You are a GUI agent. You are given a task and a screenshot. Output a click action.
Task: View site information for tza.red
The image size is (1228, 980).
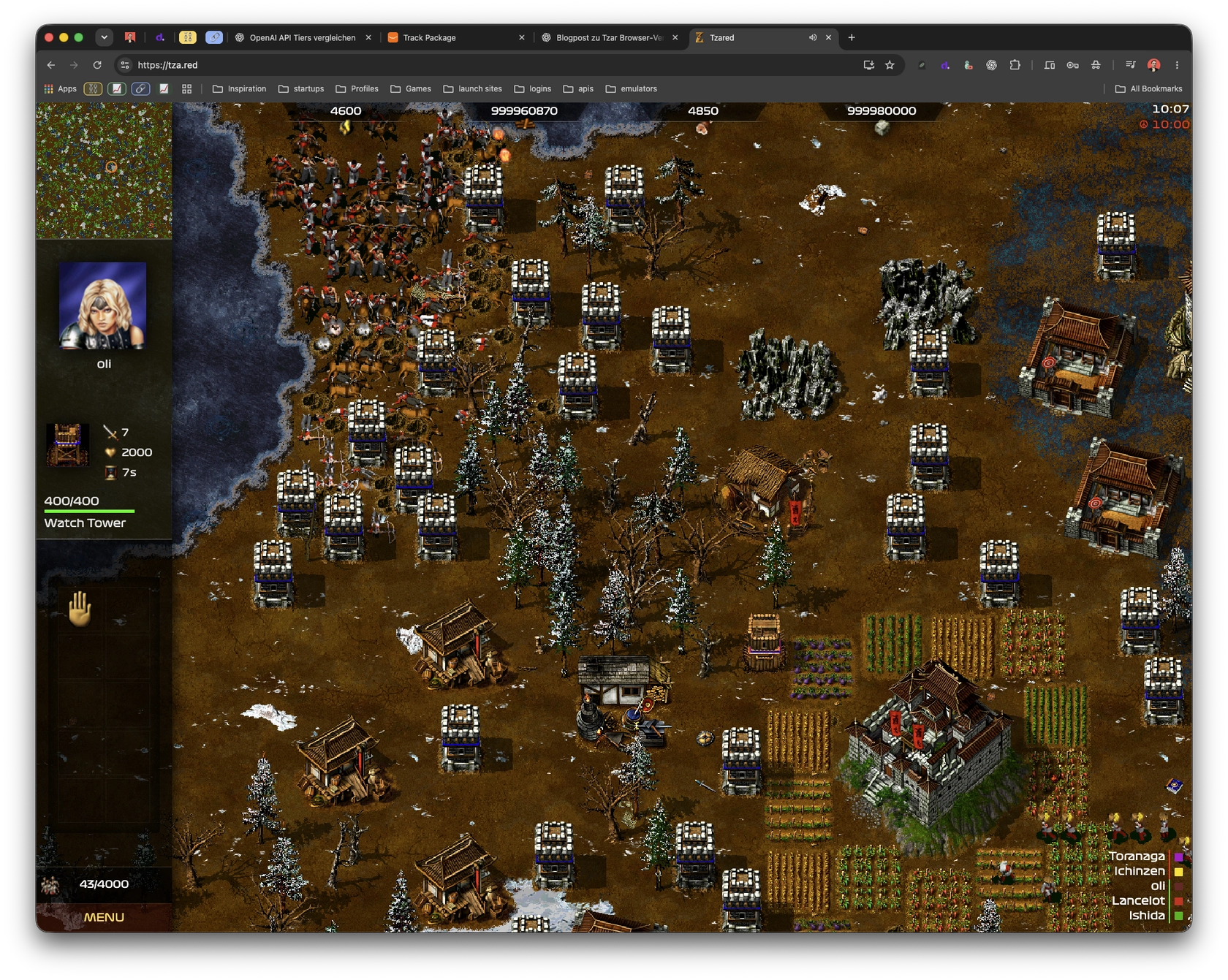tap(125, 65)
